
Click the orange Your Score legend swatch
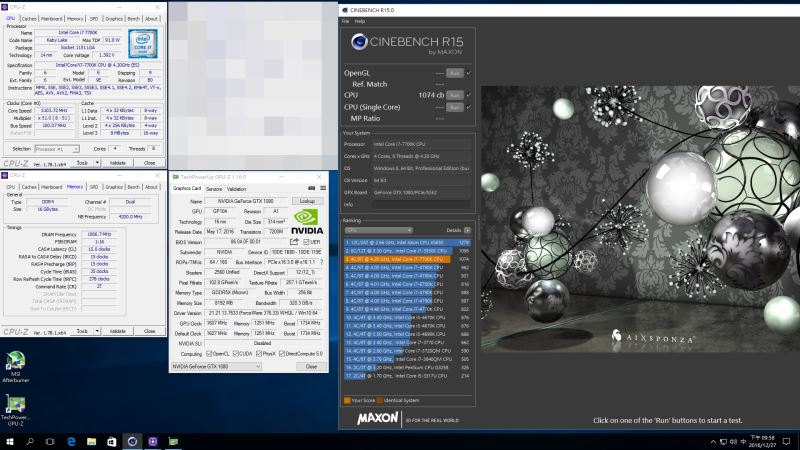tap(347, 400)
